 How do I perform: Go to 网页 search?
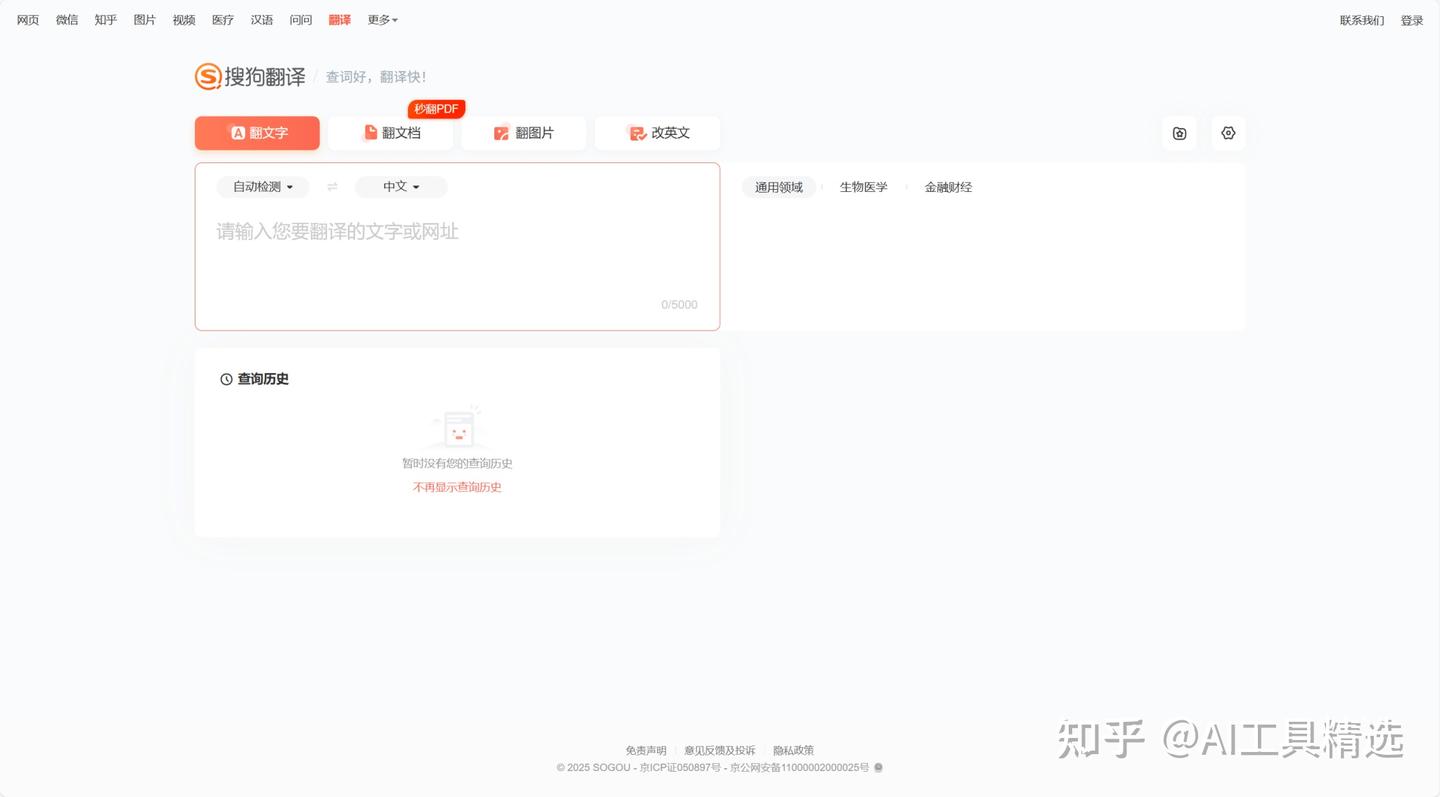click(x=28, y=20)
